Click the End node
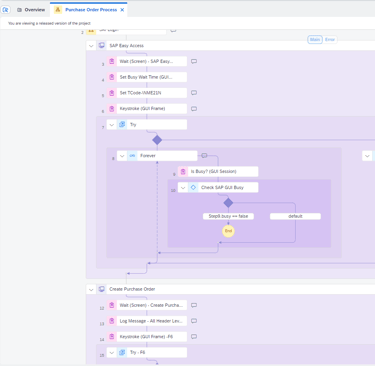This screenshot has width=375, height=366. coord(228,231)
